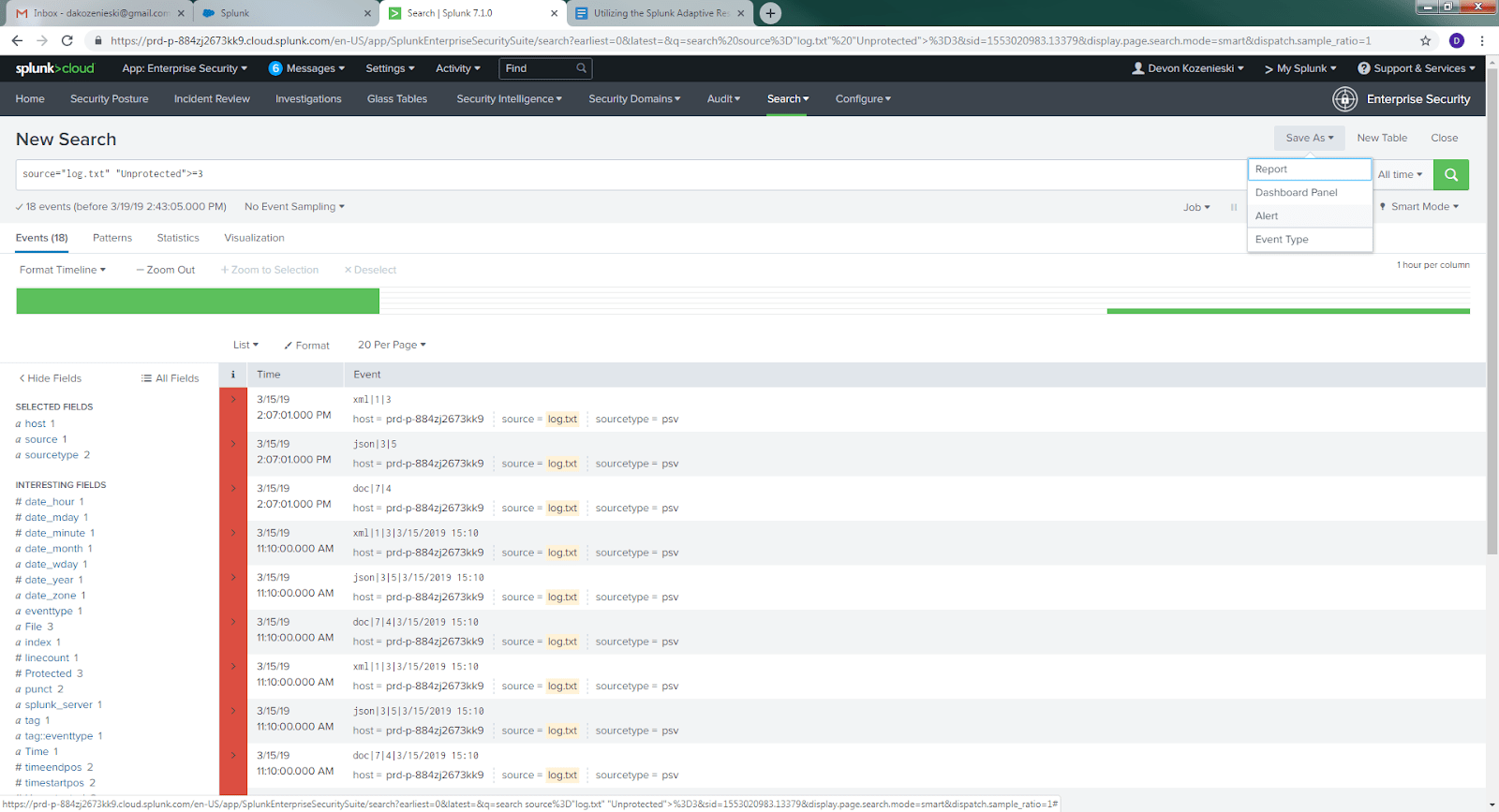Open the Format options for events
The width and height of the screenshot is (1499, 812).
[x=307, y=346]
